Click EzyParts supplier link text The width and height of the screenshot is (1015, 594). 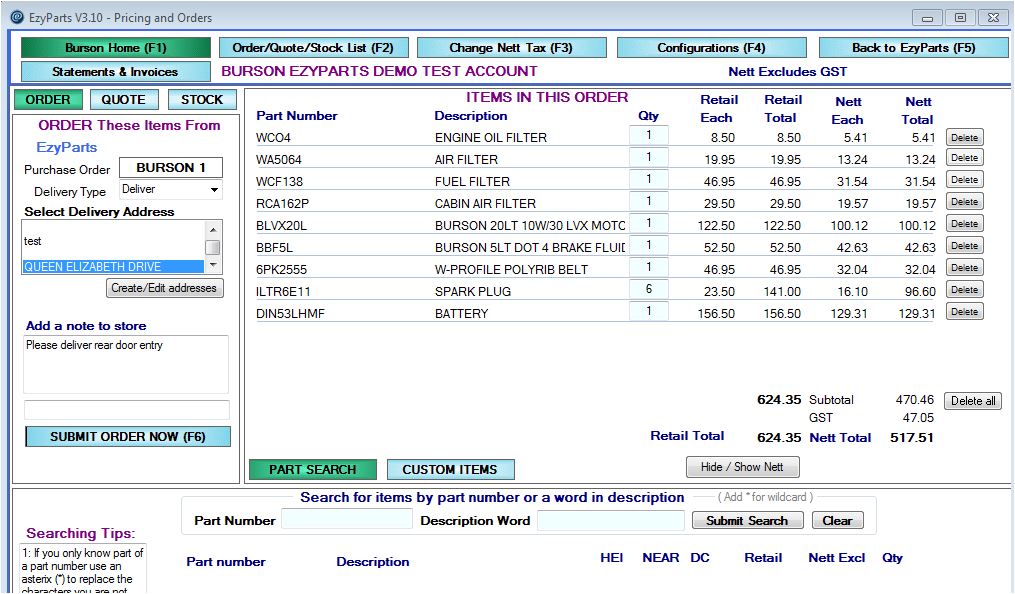67,148
